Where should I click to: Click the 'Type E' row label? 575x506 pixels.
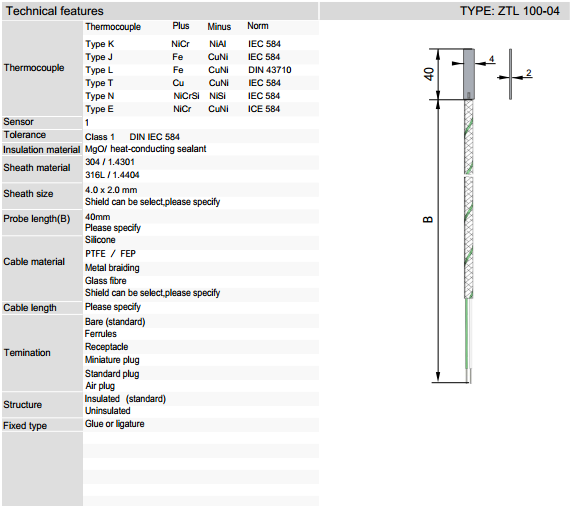point(99,109)
